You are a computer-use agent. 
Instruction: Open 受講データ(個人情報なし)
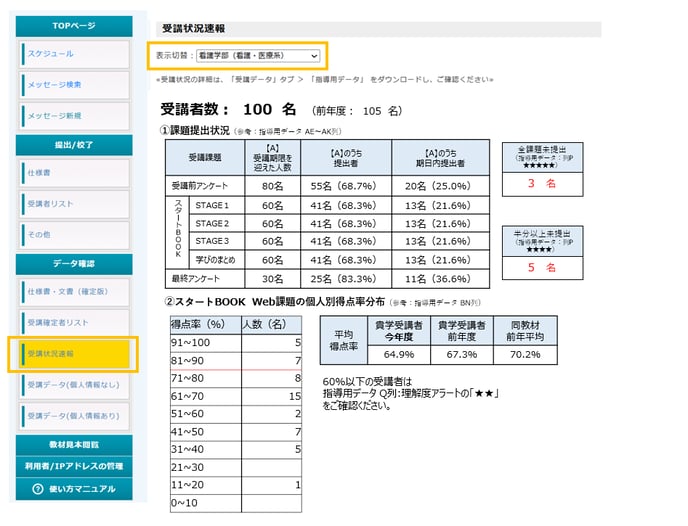(74, 384)
